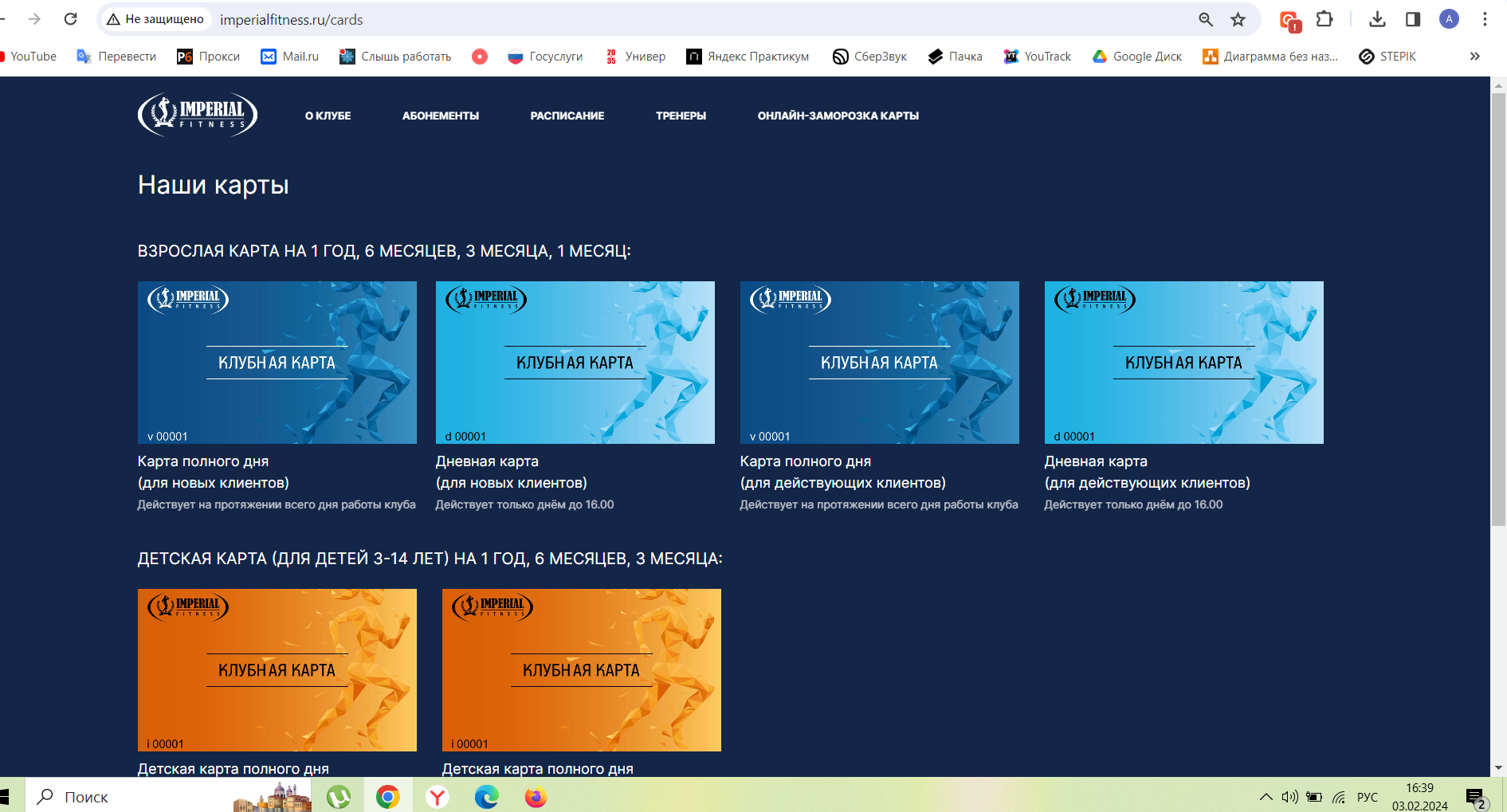Open the Универ bookmark
This screenshot has height=812, width=1507.
tap(635, 57)
